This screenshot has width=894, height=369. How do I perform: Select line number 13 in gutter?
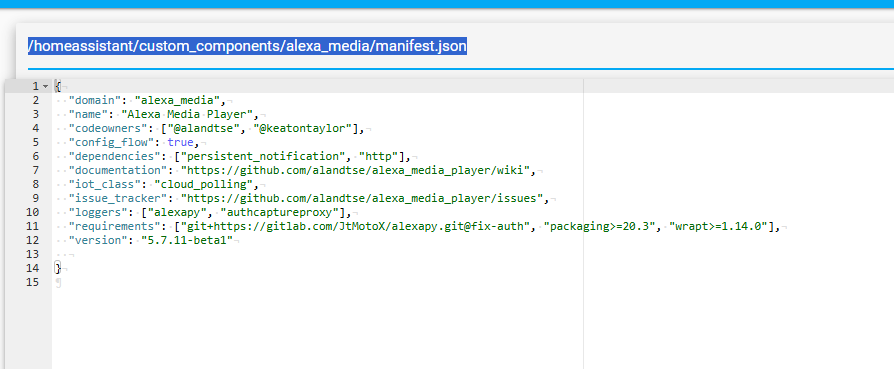(x=33, y=254)
